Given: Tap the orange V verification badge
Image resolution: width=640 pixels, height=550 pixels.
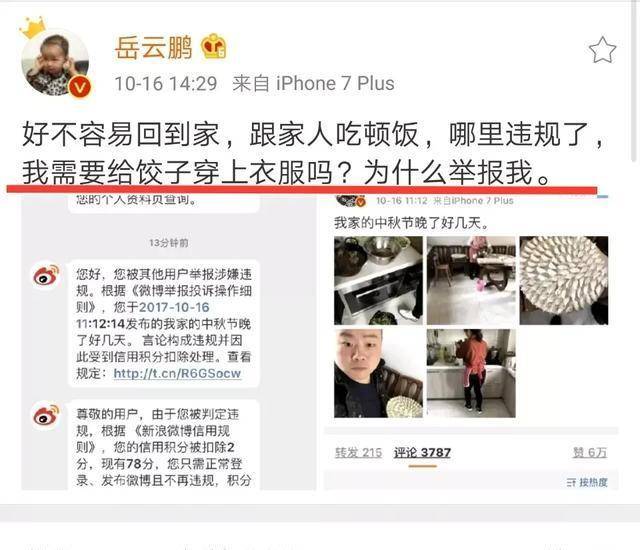Looking at the screenshot, I should pyautogui.click(x=80, y=88).
